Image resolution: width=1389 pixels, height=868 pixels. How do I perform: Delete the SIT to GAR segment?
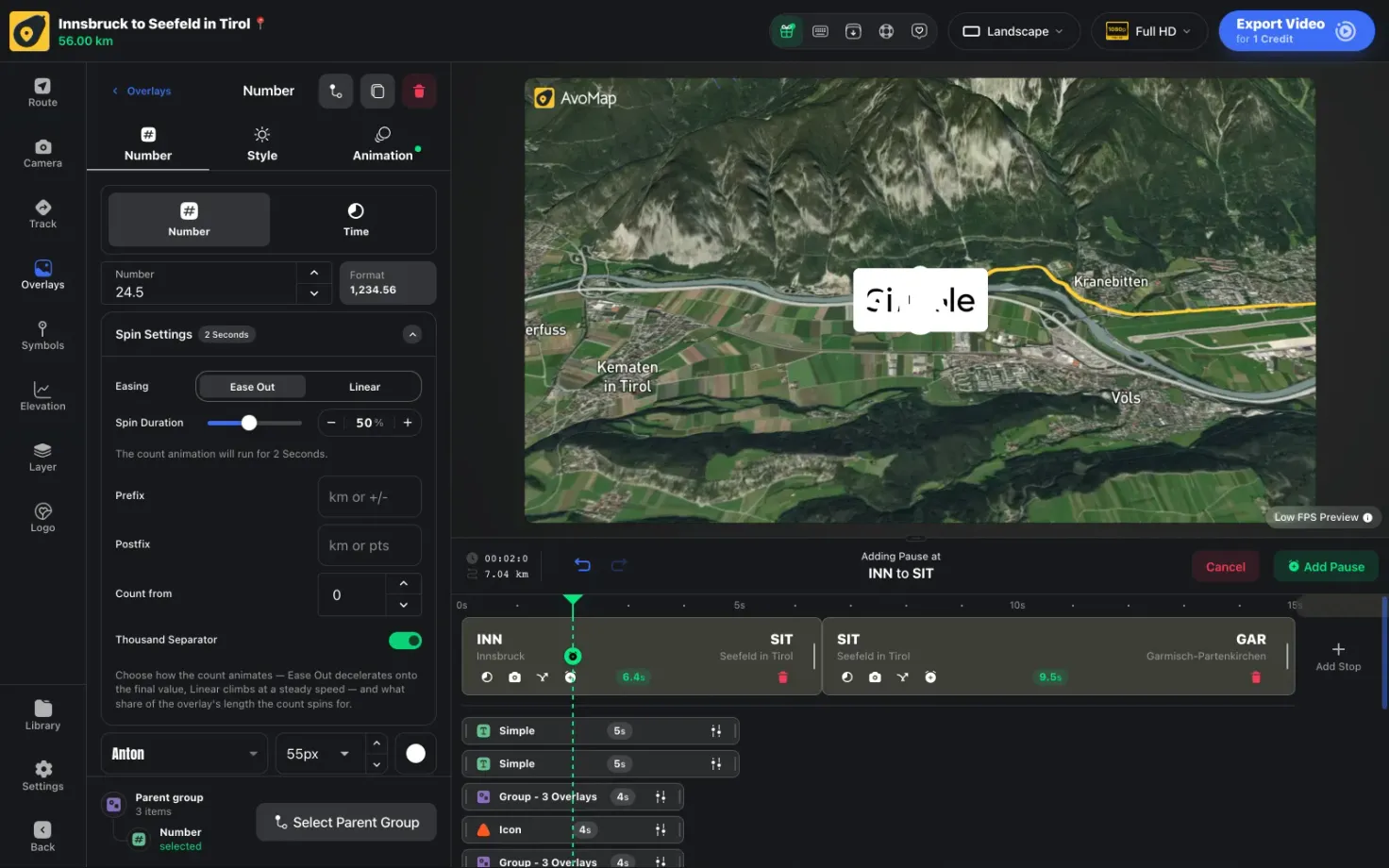click(1255, 677)
